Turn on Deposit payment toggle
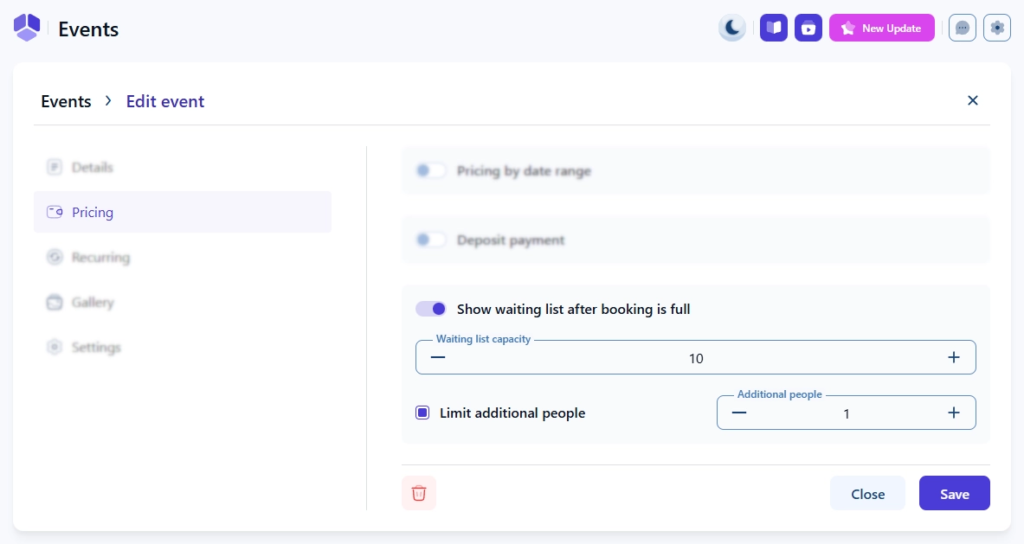Viewport: 1024px width, 544px height. [x=431, y=240]
